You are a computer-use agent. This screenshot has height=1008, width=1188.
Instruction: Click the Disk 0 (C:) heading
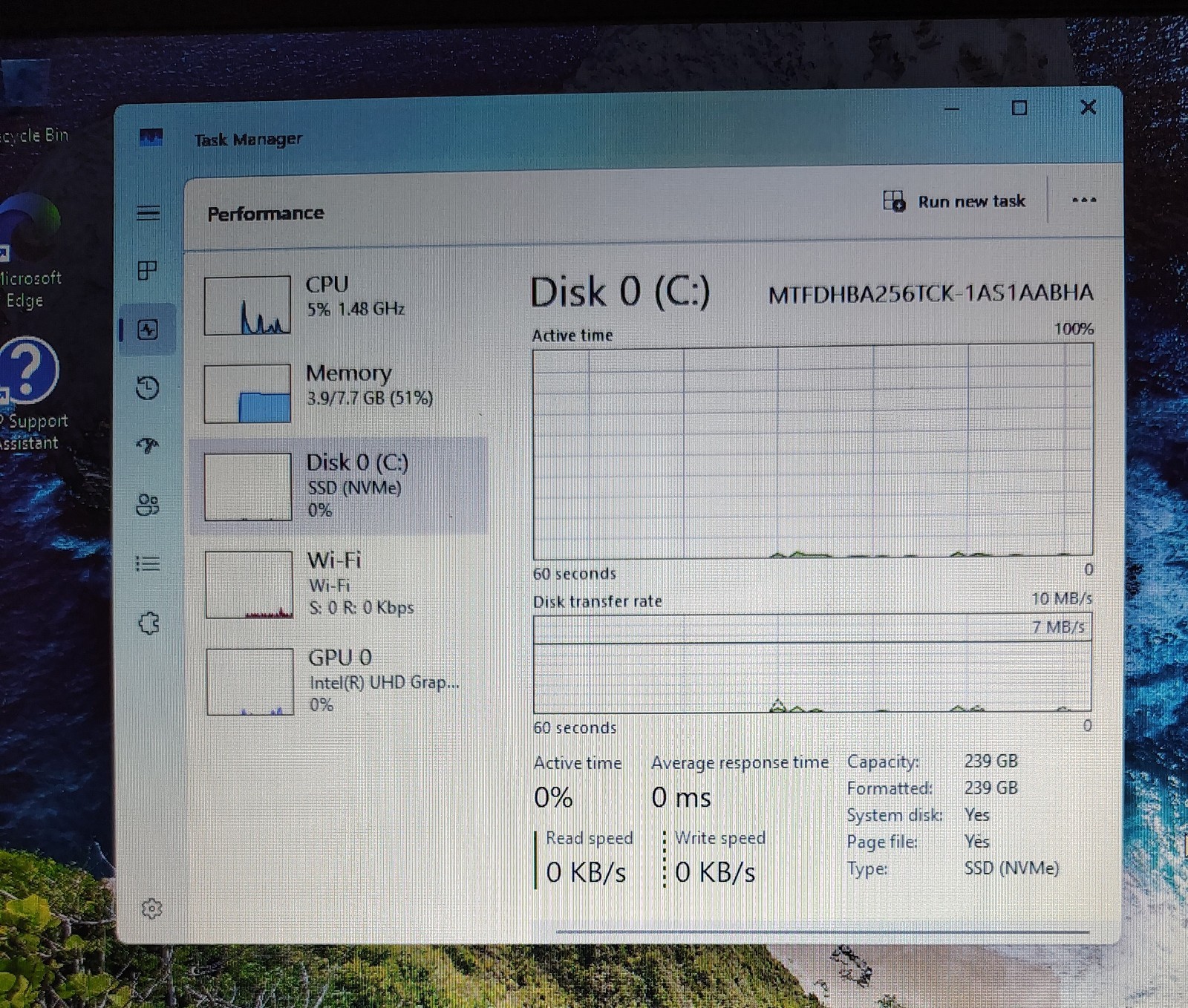tap(620, 292)
